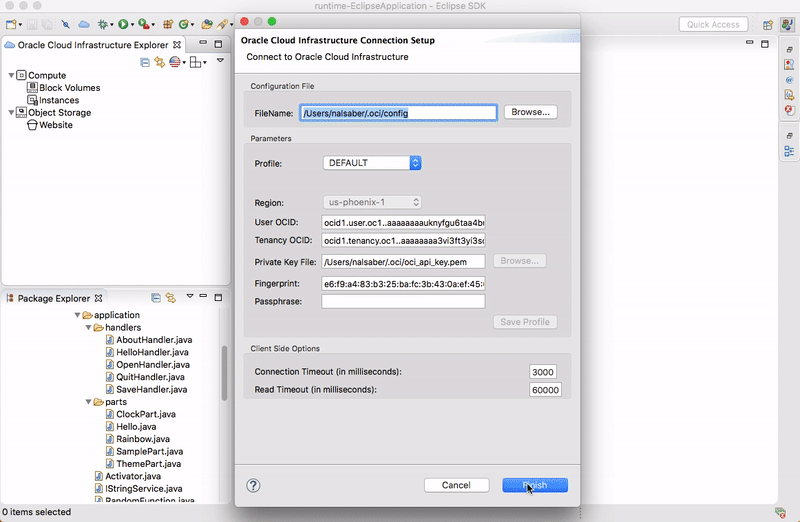800x522 pixels.
Task: Click the Save Profile button
Action: click(525, 322)
